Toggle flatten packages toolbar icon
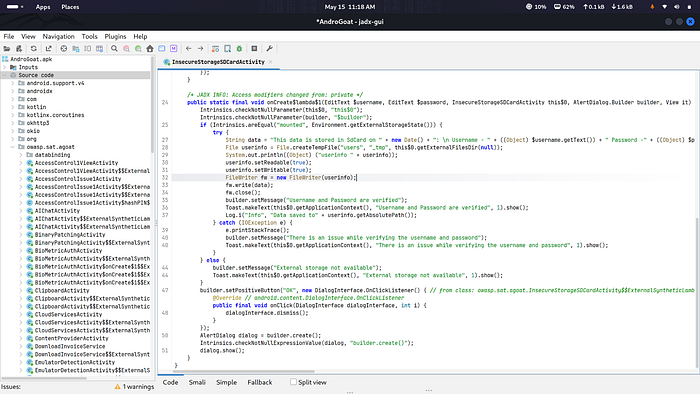The image size is (700, 394). (x=76, y=49)
